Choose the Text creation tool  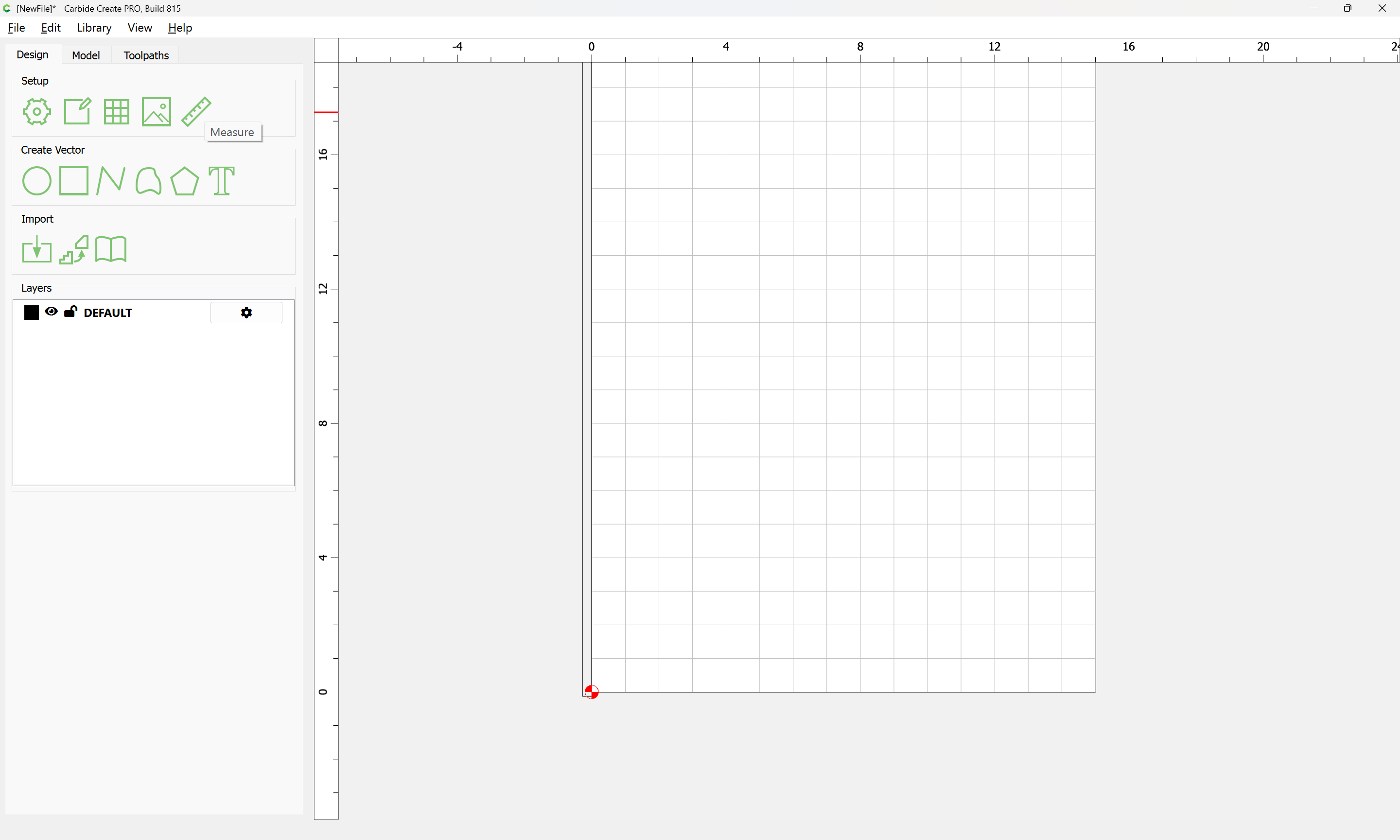pos(221,181)
